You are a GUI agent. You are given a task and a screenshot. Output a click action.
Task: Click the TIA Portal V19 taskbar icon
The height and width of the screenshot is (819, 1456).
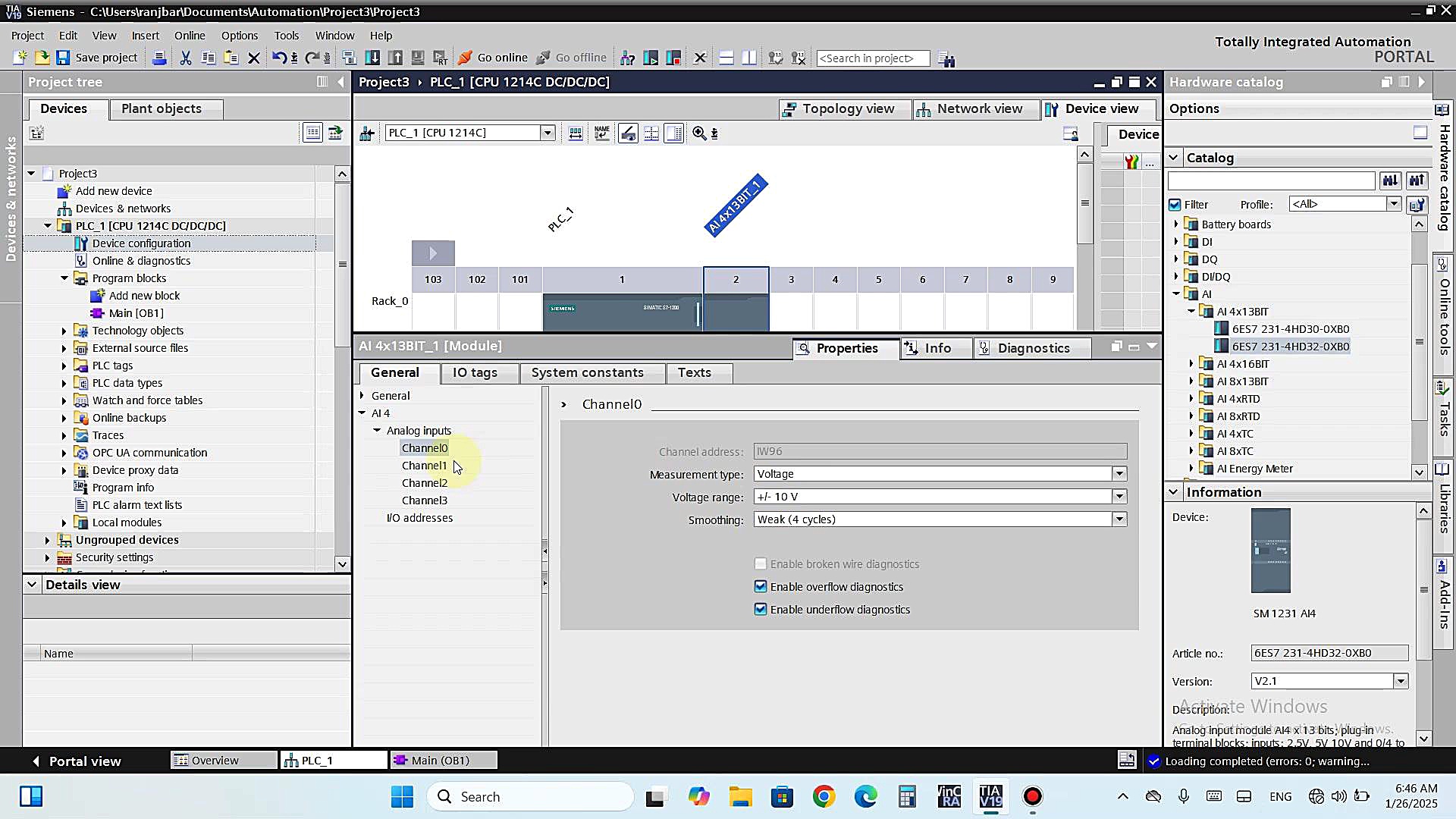point(990,797)
